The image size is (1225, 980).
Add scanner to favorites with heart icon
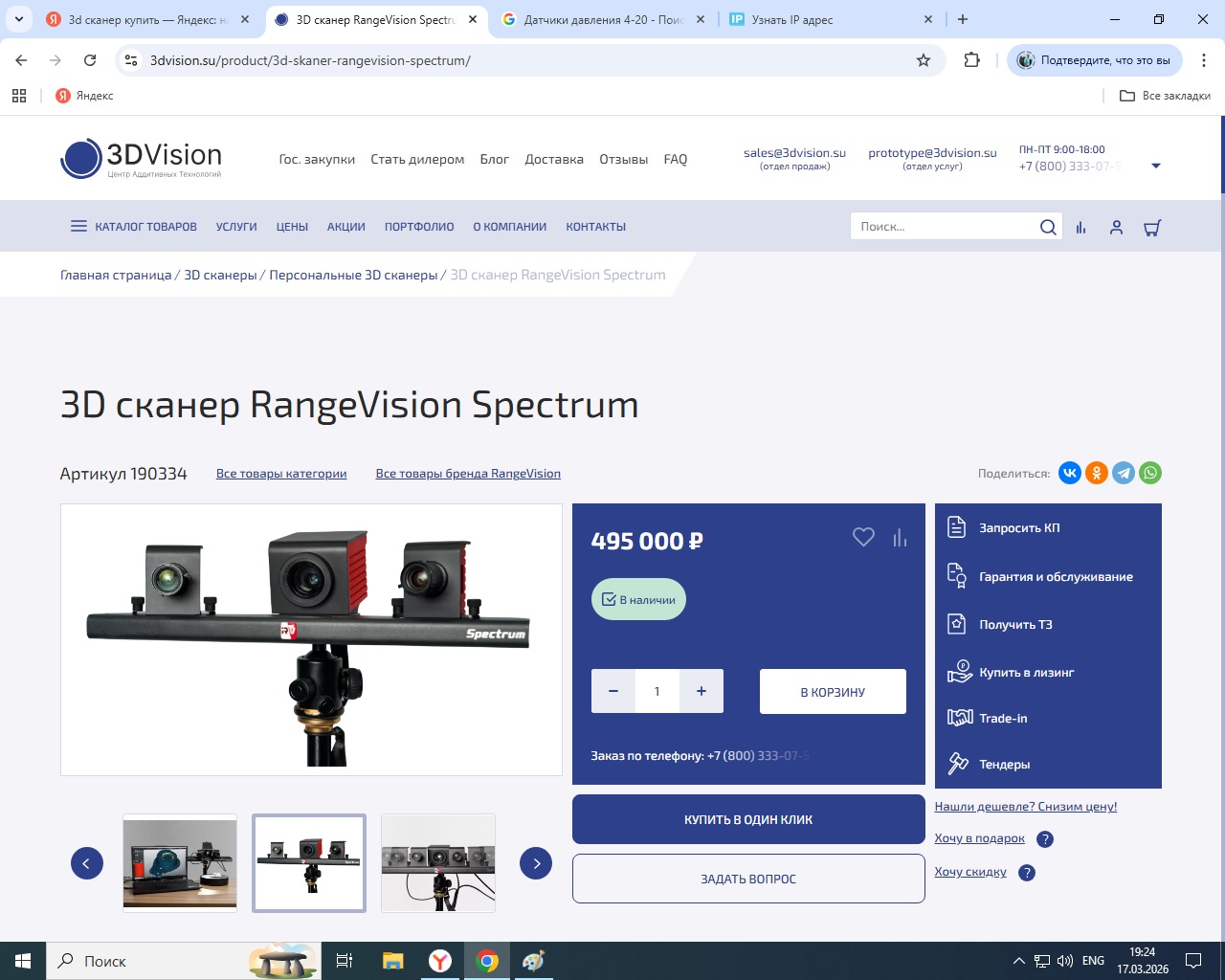[863, 538]
